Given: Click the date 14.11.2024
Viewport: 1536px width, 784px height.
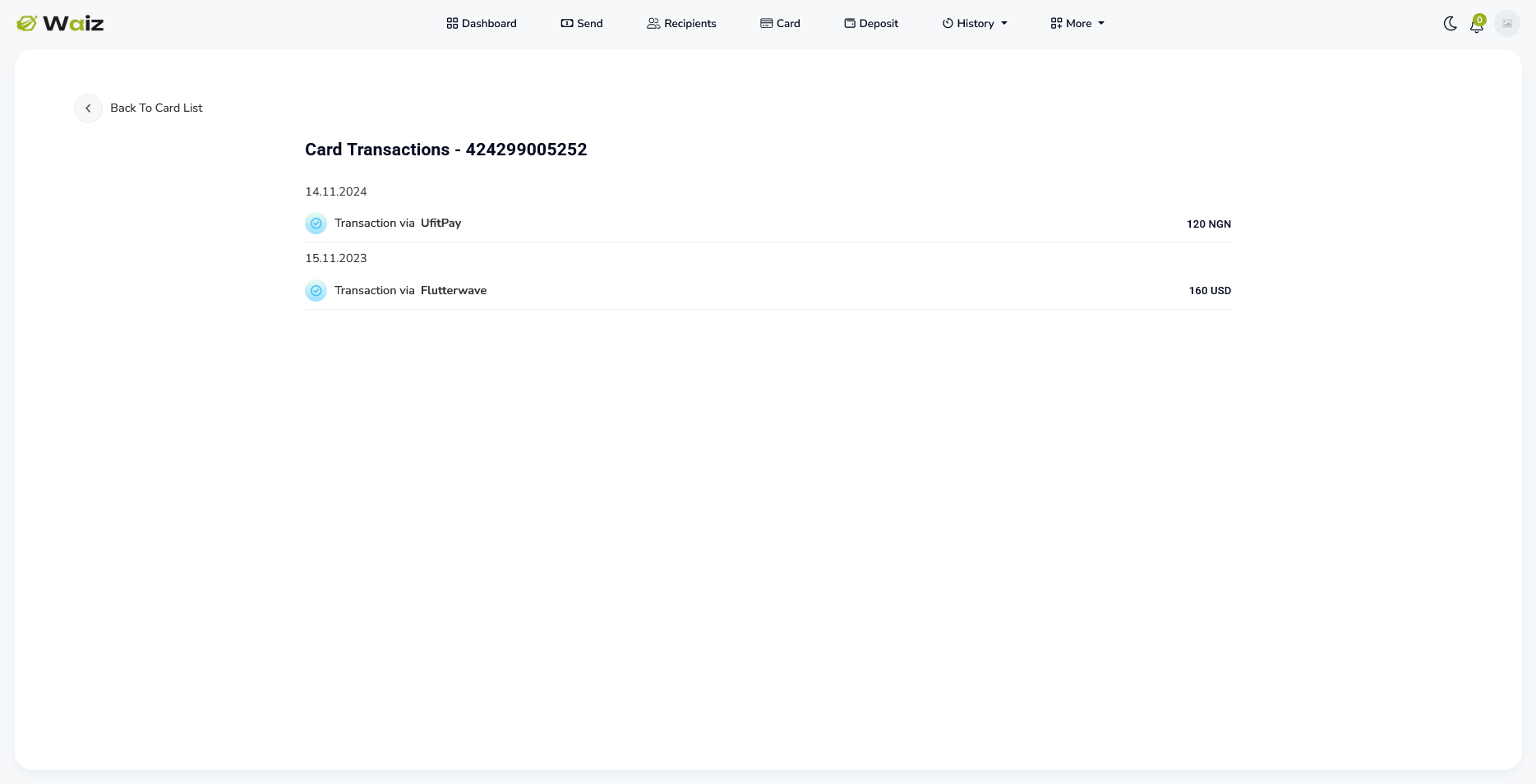Looking at the screenshot, I should 336,191.
